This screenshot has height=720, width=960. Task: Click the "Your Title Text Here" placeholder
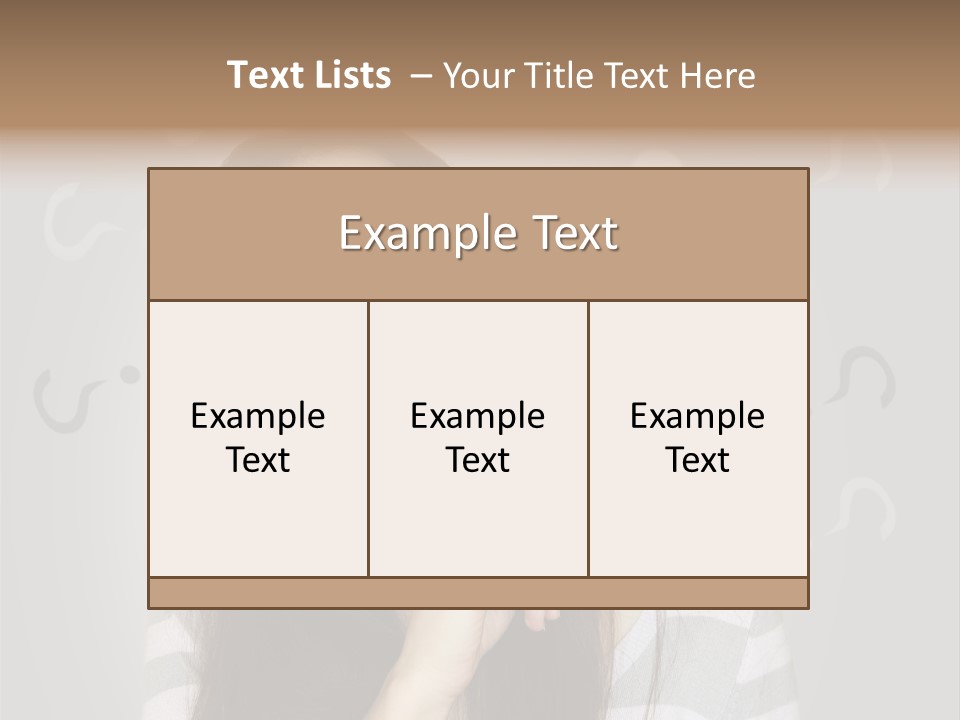599,76
